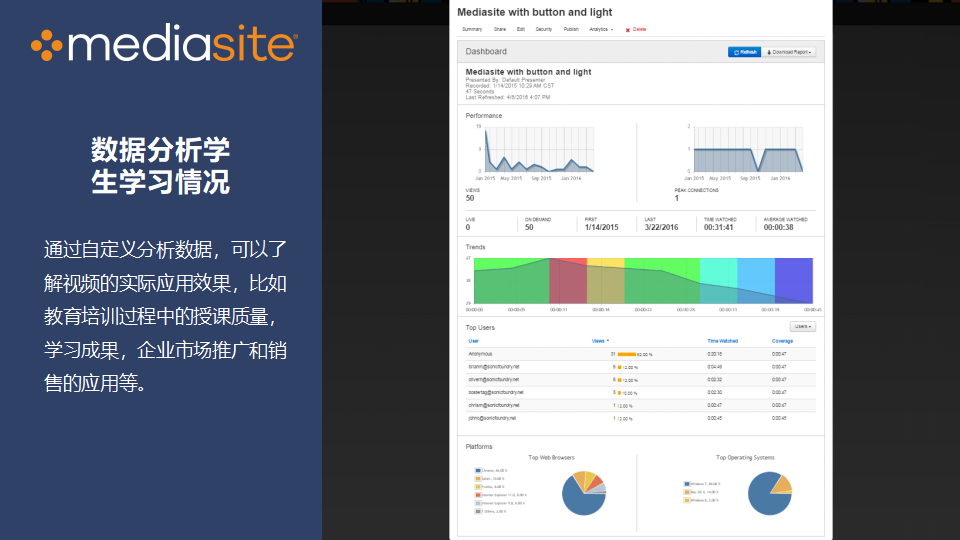Screen dimensions: 960x540
Task: Click the blue Refresh button
Action: (744, 52)
